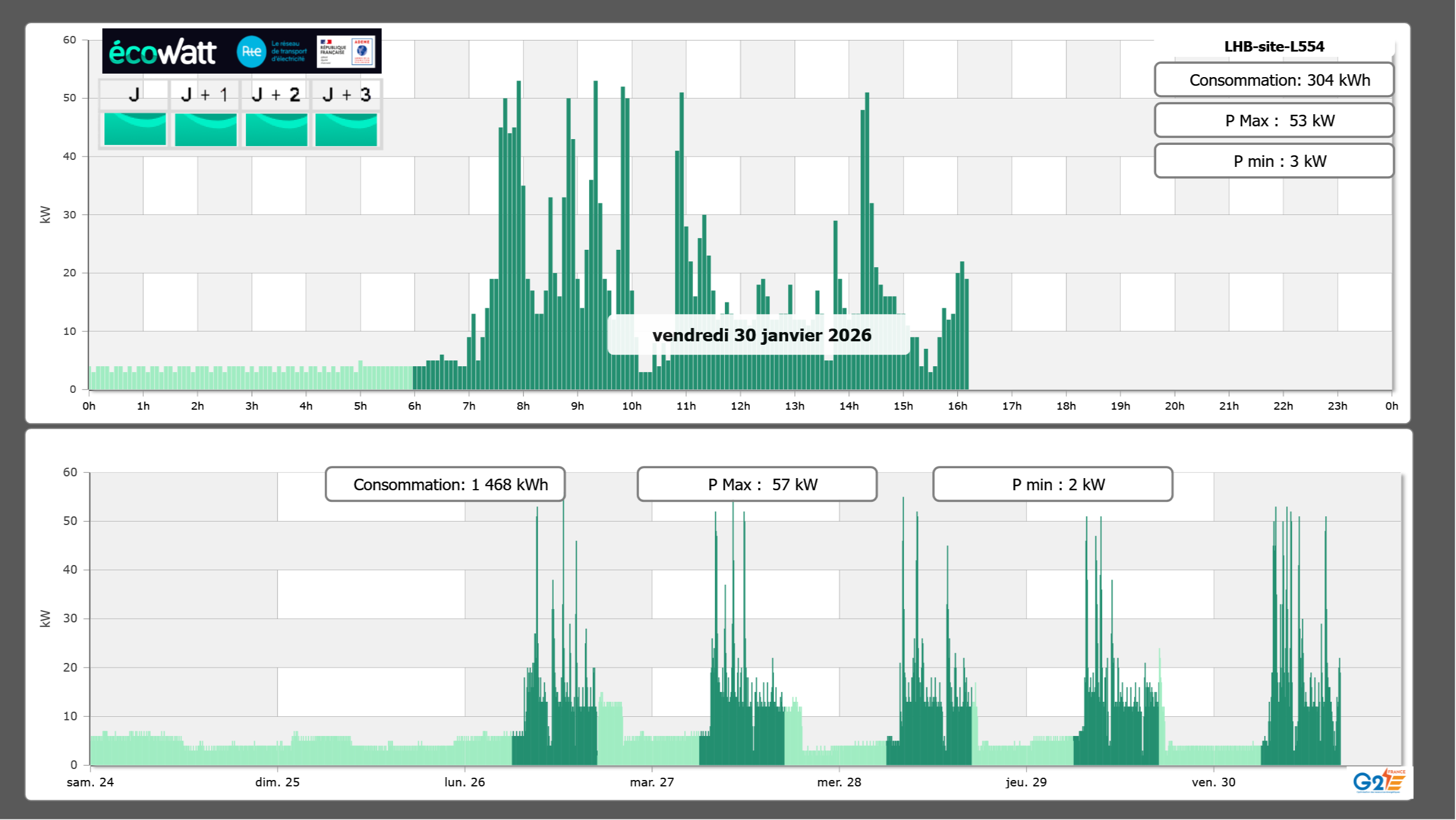The height and width of the screenshot is (820, 1456).
Task: Click the Consommation: 1 468 kWh box
Action: coord(445,484)
